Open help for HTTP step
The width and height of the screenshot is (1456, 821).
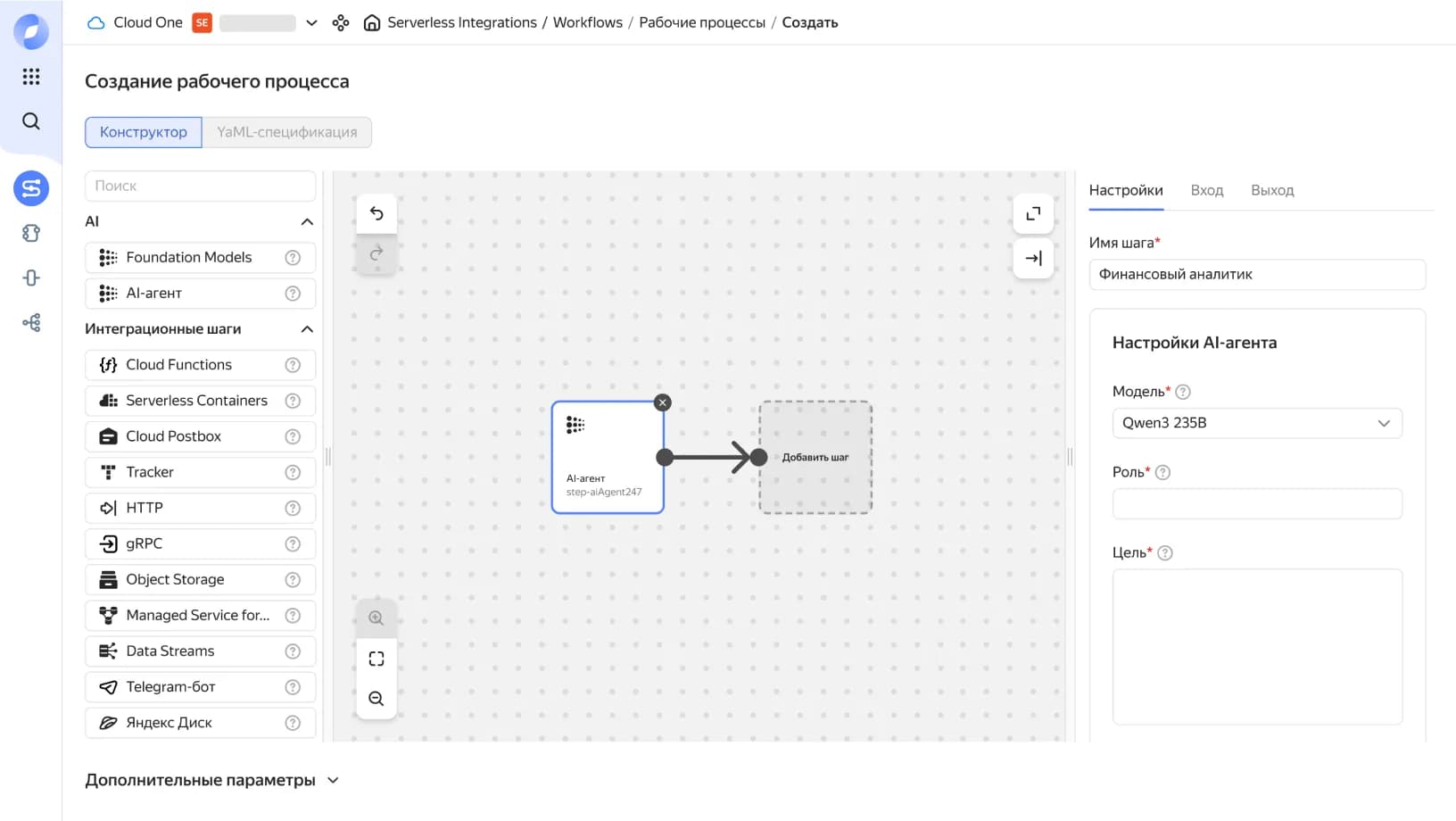click(293, 508)
